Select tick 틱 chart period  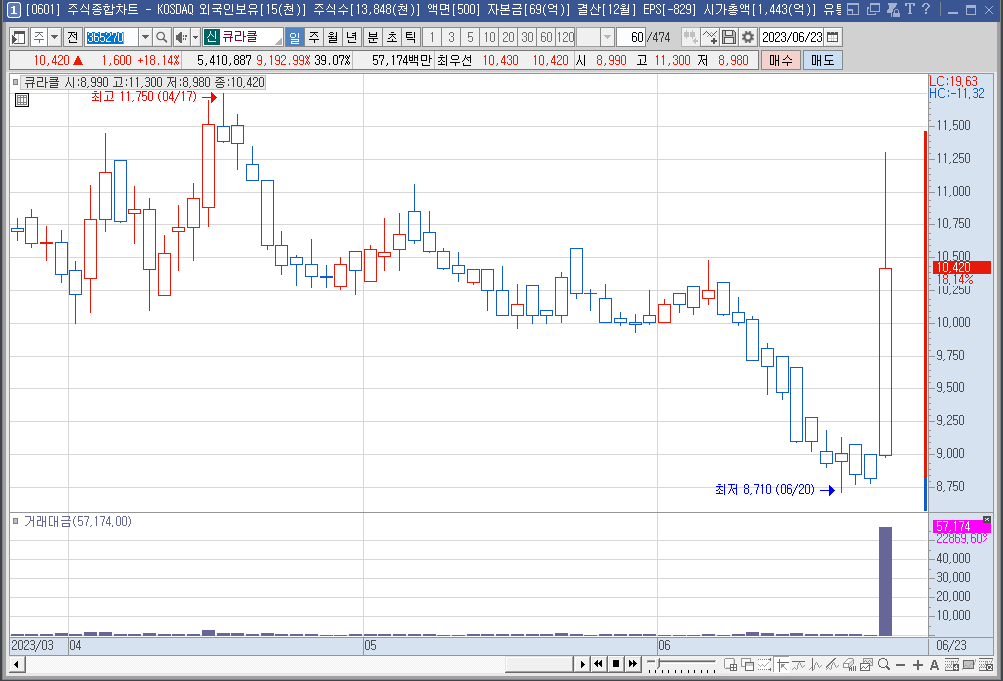[x=411, y=38]
